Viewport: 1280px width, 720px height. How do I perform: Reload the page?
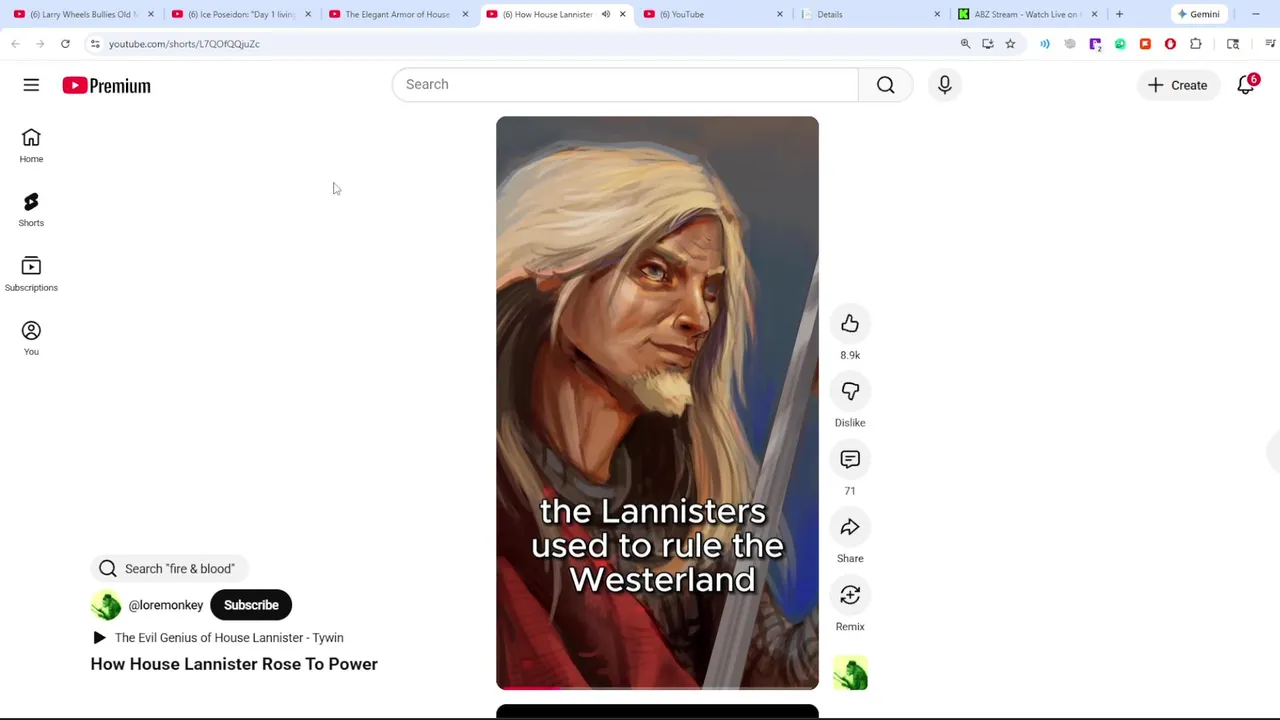pyautogui.click(x=65, y=44)
